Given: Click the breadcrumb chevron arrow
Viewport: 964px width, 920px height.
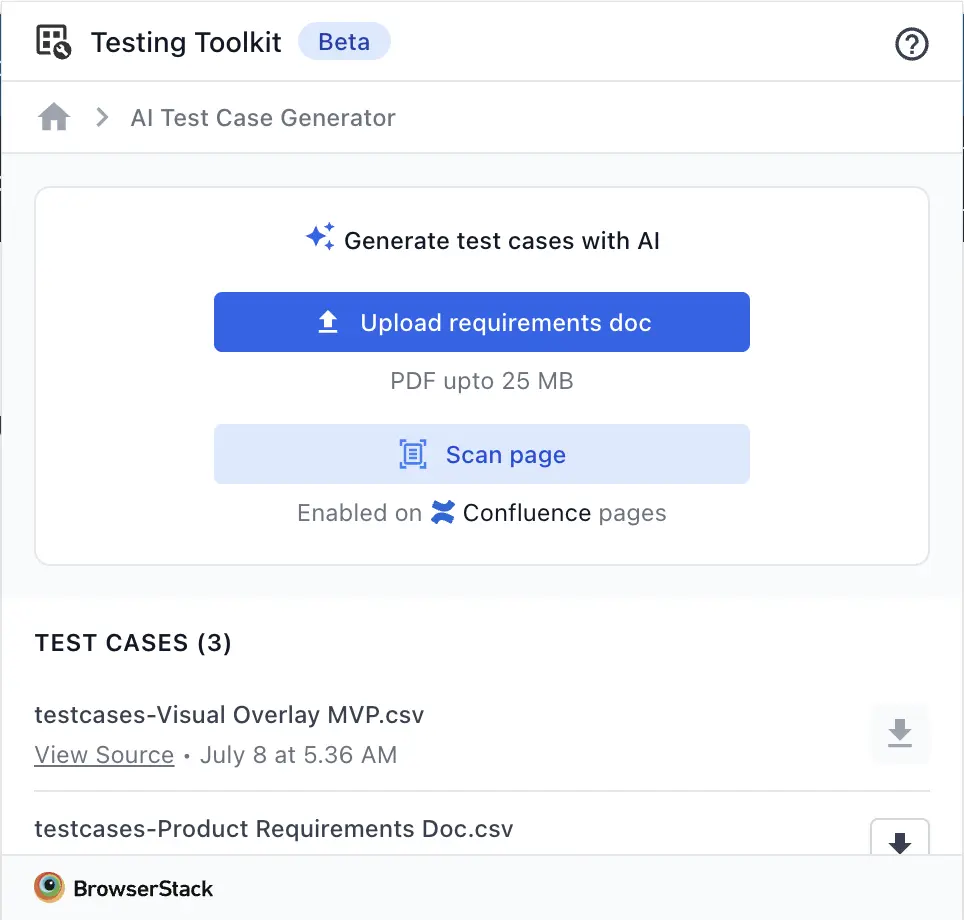Looking at the screenshot, I should point(102,117).
